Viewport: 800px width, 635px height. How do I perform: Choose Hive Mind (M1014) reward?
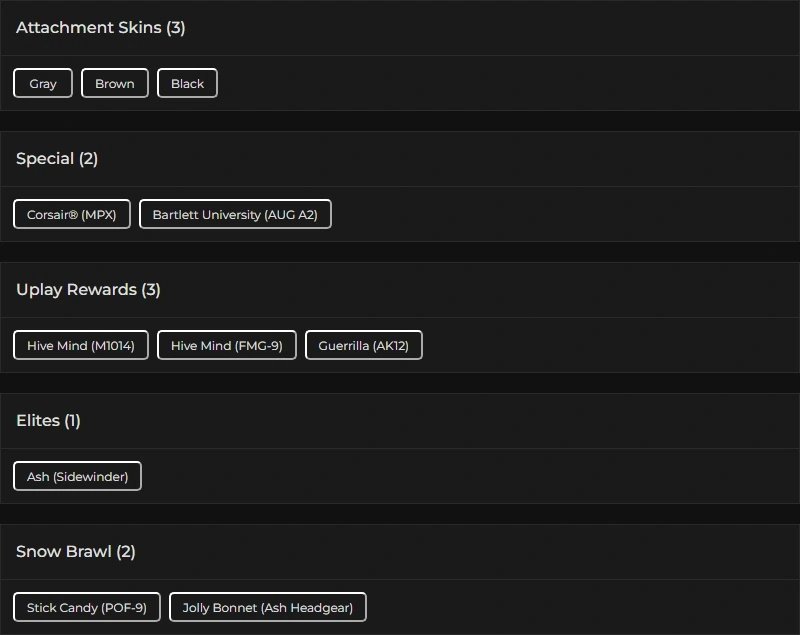81,346
